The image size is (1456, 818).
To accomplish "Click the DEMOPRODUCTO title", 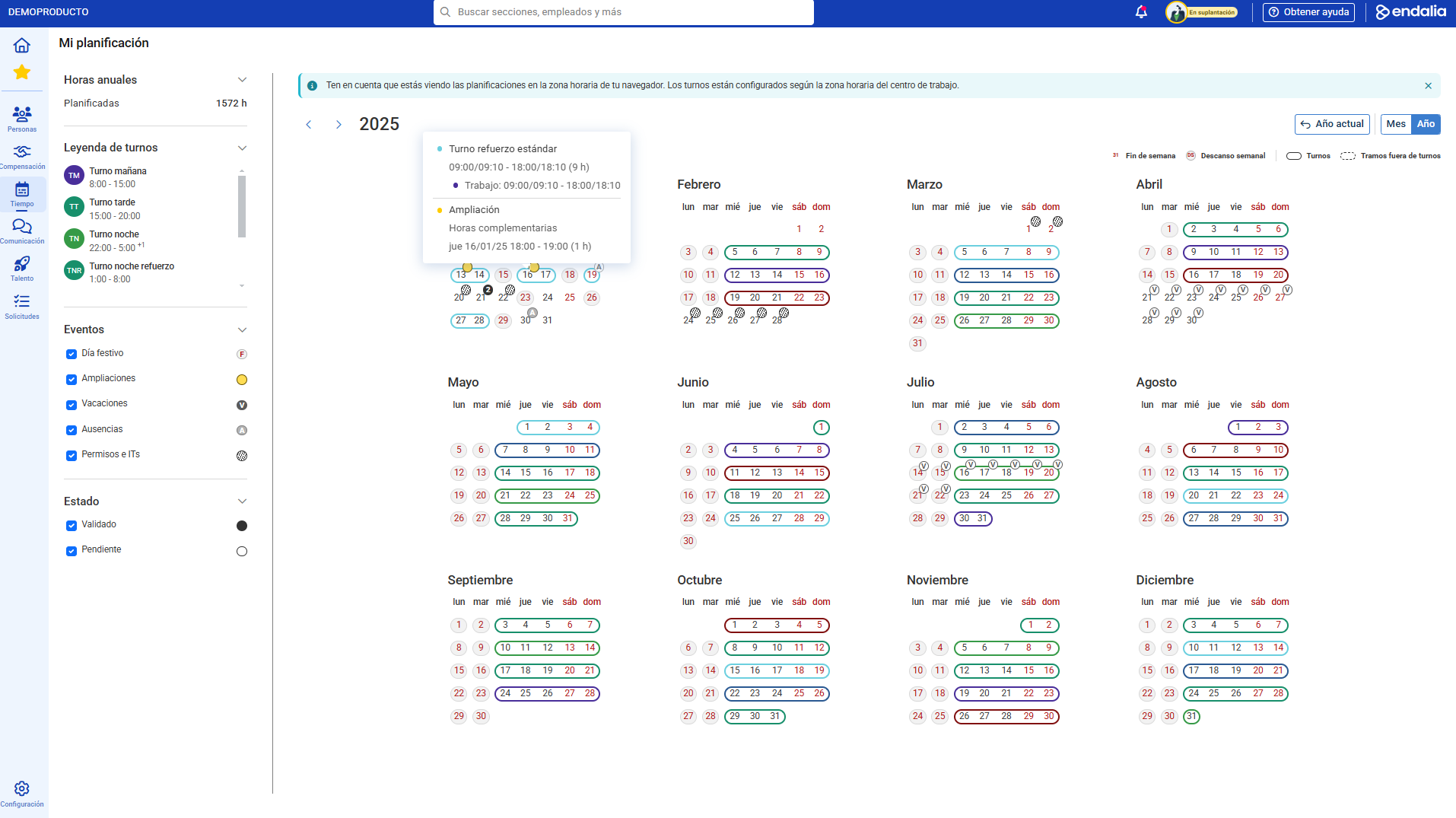I will click(x=49, y=12).
